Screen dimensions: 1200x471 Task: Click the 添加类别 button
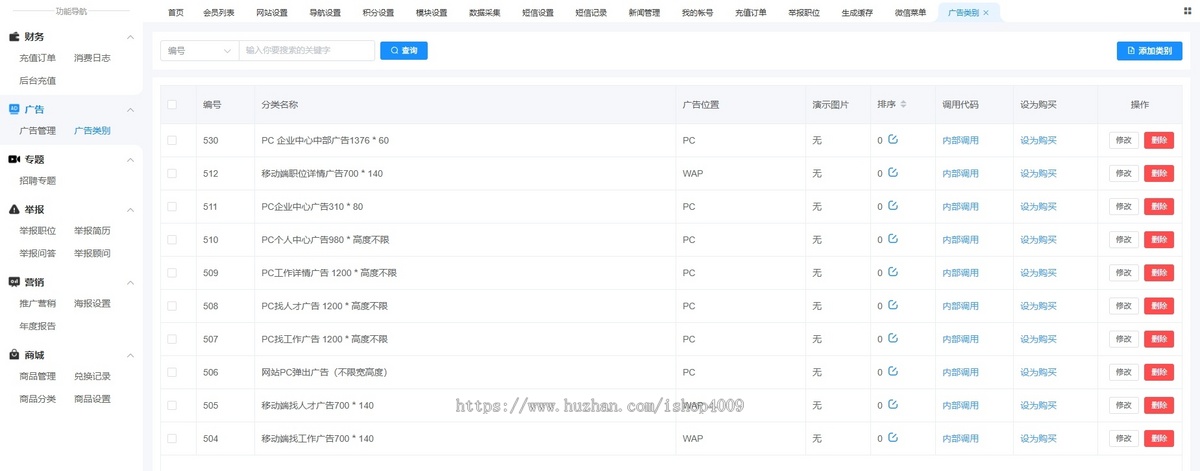click(1149, 50)
